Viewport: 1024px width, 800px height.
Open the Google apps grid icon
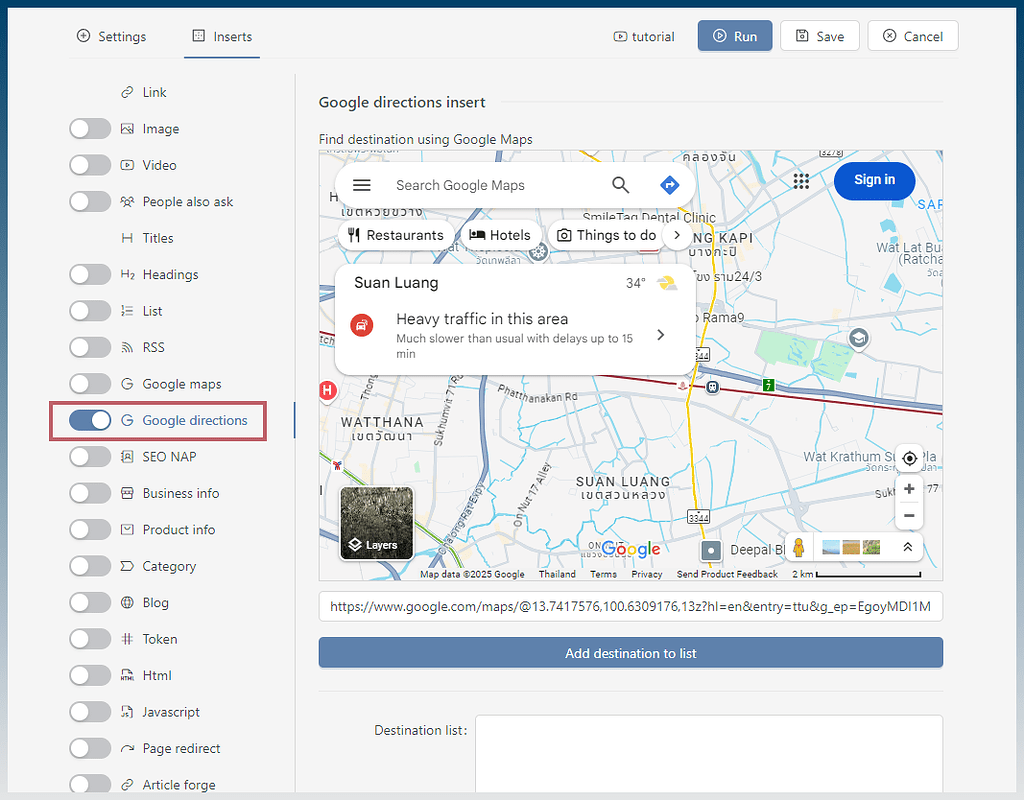pyautogui.click(x=801, y=181)
